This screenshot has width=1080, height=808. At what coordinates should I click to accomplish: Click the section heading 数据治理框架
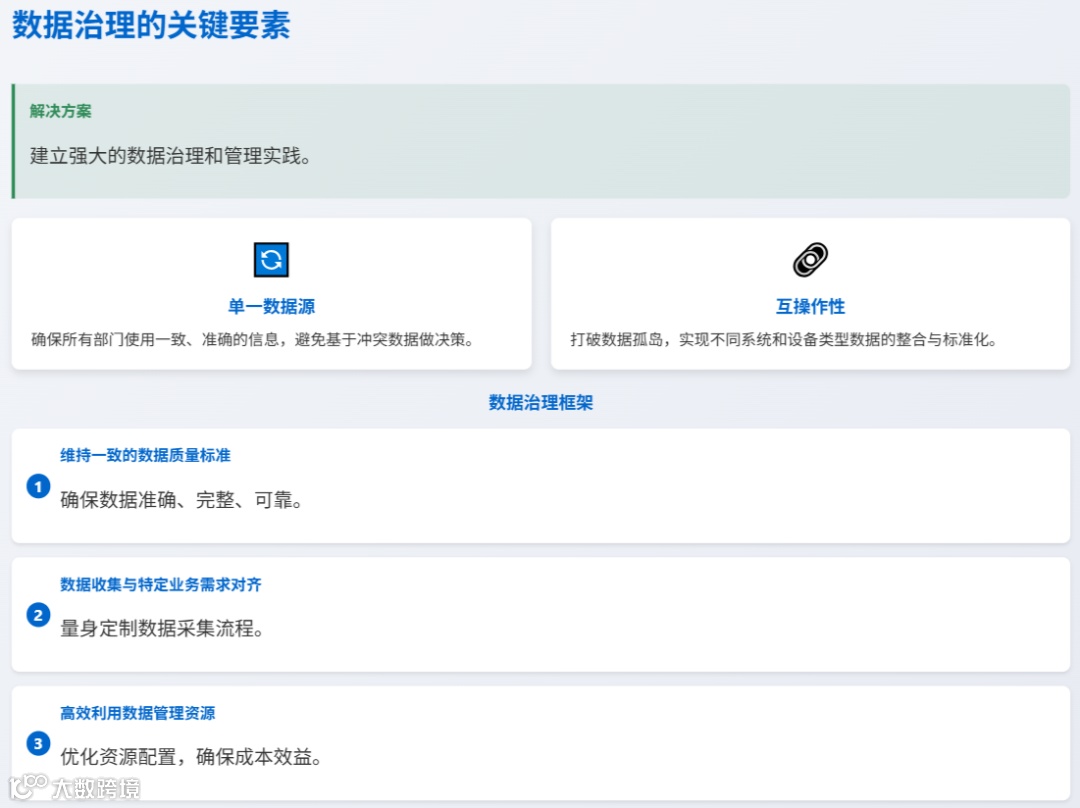click(x=541, y=403)
